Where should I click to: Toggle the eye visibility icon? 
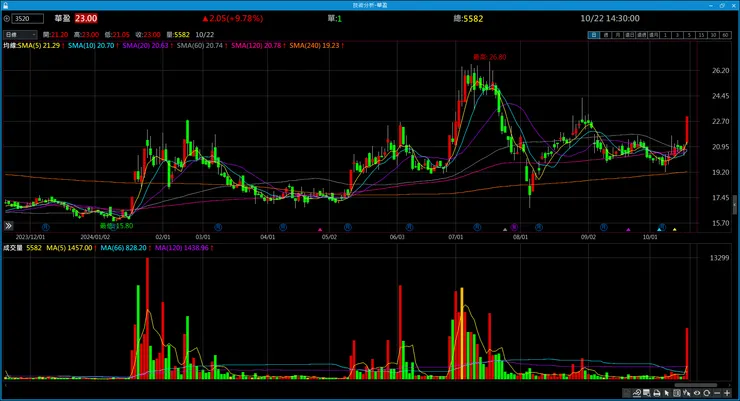click(697, 393)
